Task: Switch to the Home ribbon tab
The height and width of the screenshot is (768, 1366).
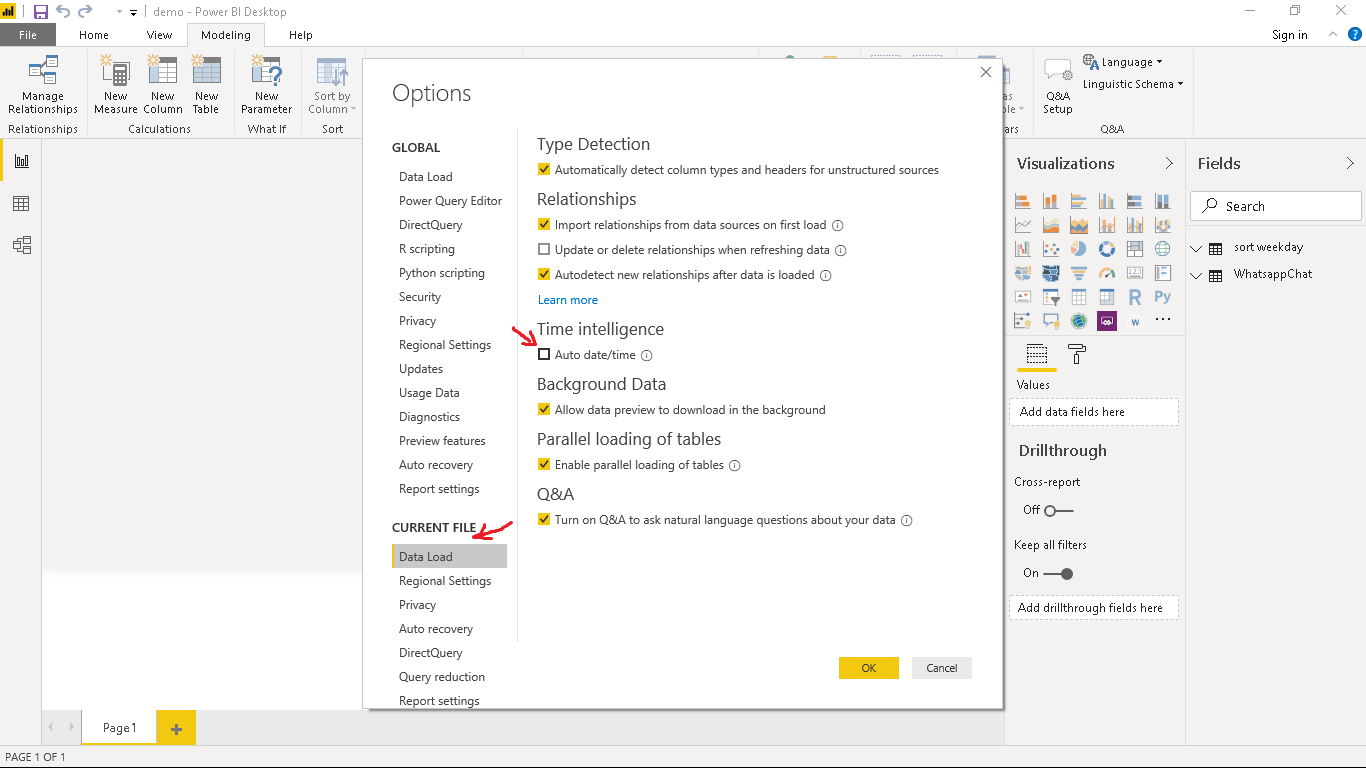Action: (94, 35)
